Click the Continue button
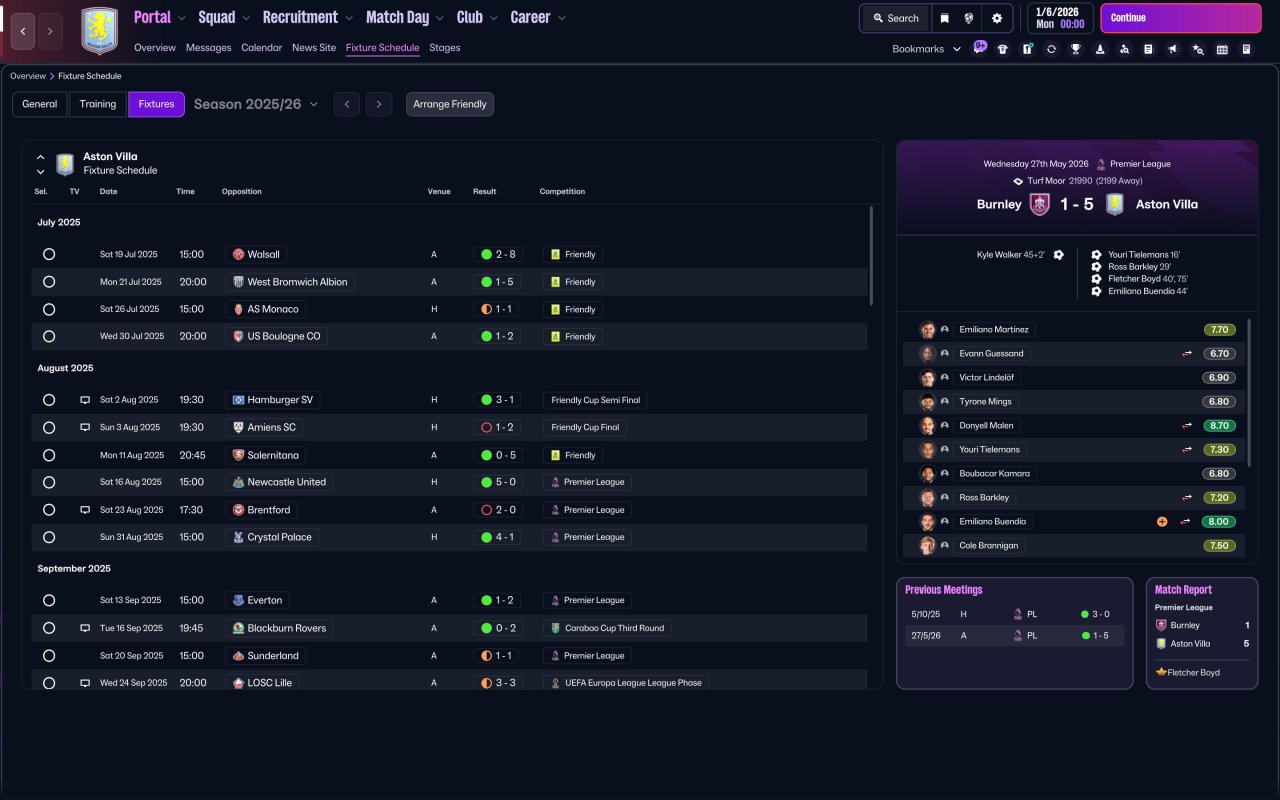Image resolution: width=1280 pixels, height=800 pixels. (1181, 18)
